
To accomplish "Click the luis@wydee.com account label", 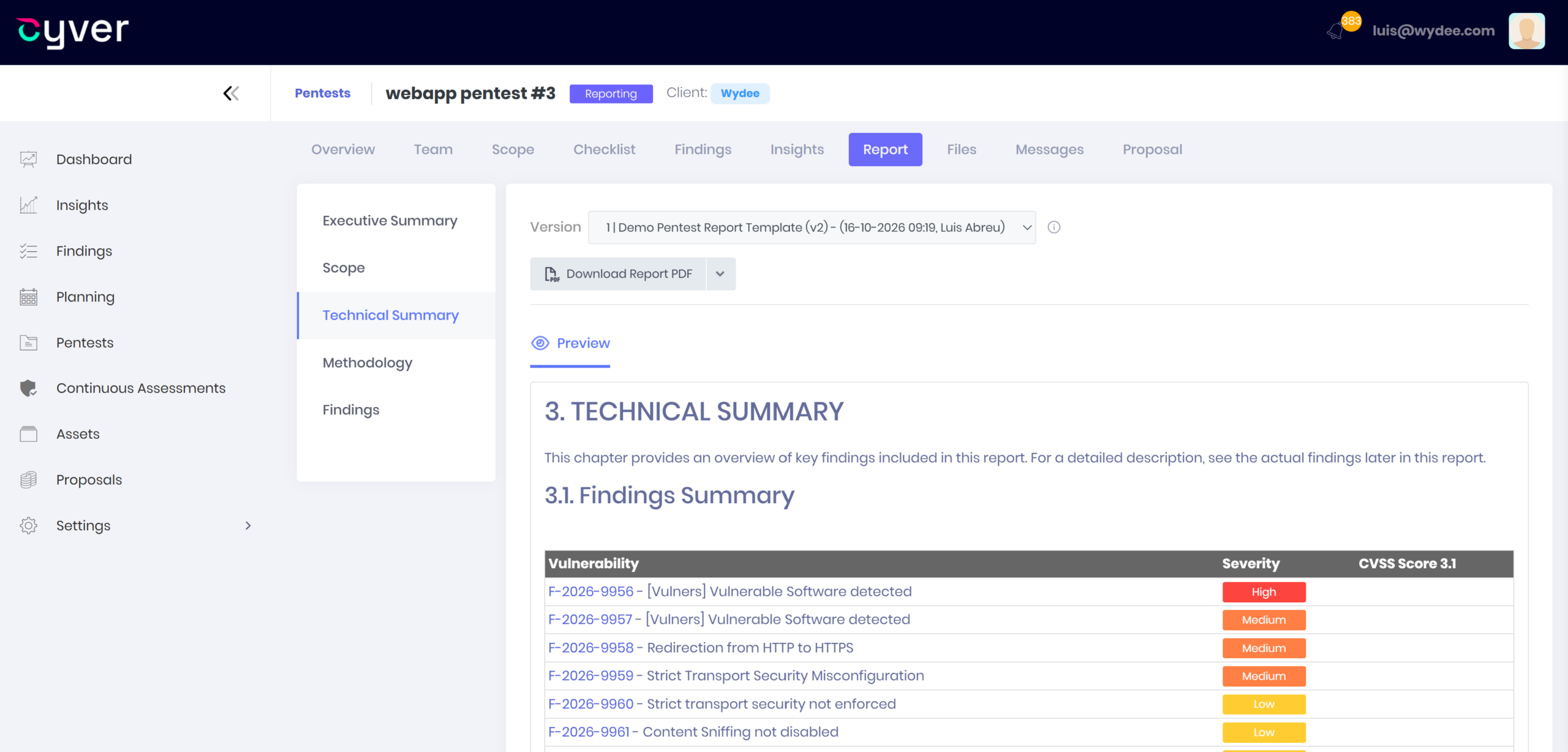I will click(1433, 31).
